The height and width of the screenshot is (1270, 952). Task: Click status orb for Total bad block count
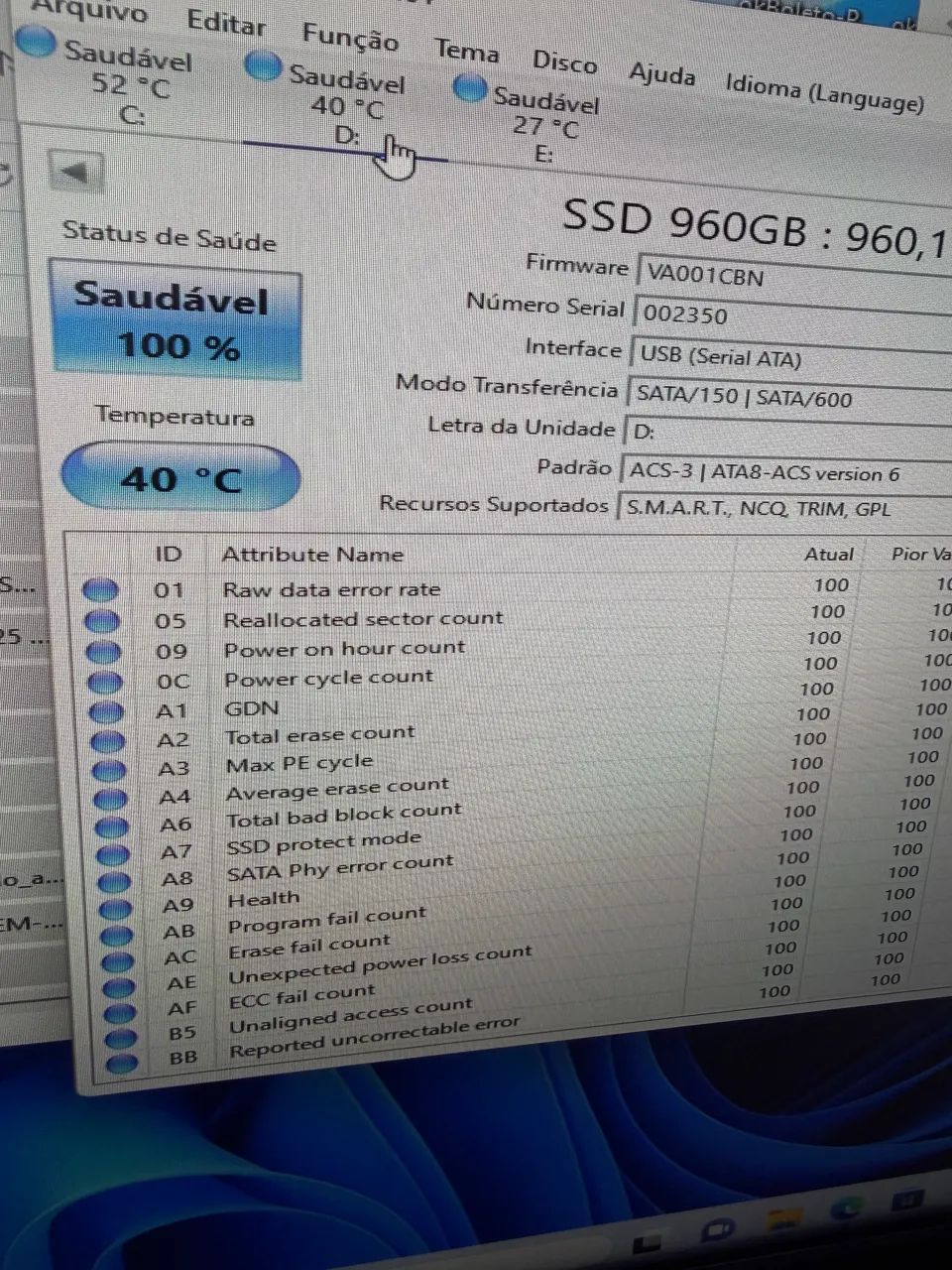tap(112, 826)
